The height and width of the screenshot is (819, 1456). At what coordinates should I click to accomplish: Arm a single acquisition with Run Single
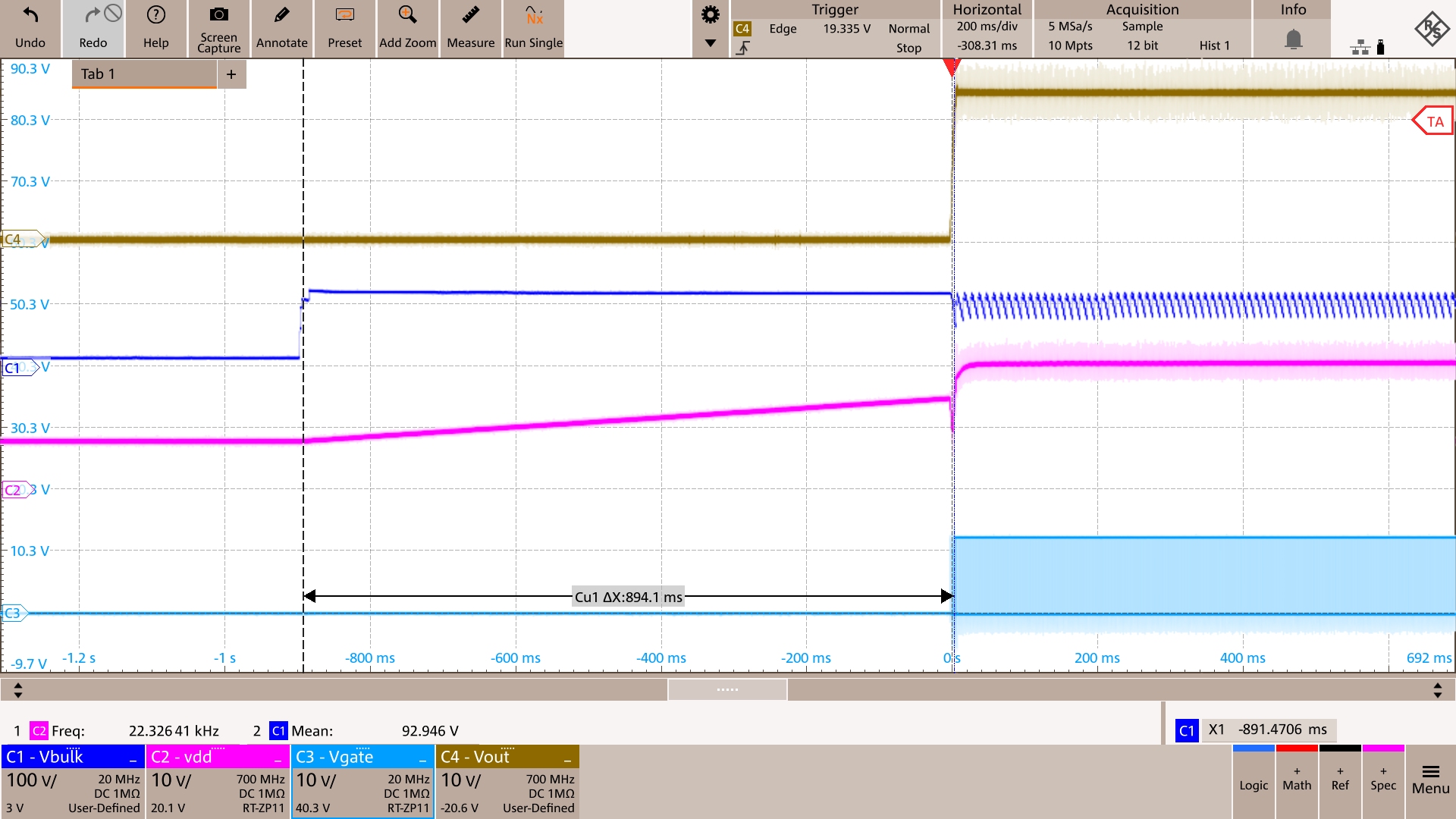point(533,29)
